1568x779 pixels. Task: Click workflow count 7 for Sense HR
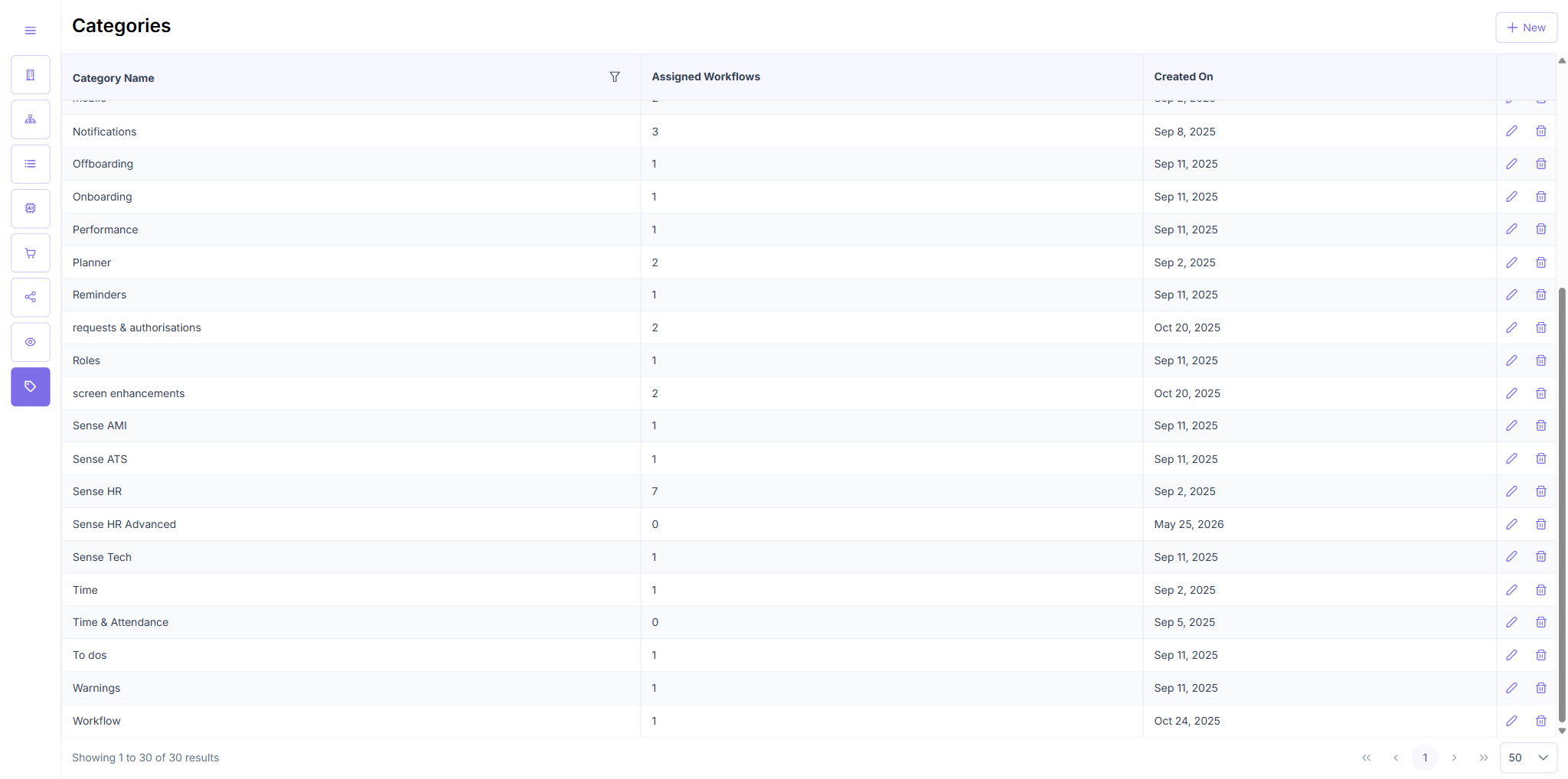(x=655, y=491)
